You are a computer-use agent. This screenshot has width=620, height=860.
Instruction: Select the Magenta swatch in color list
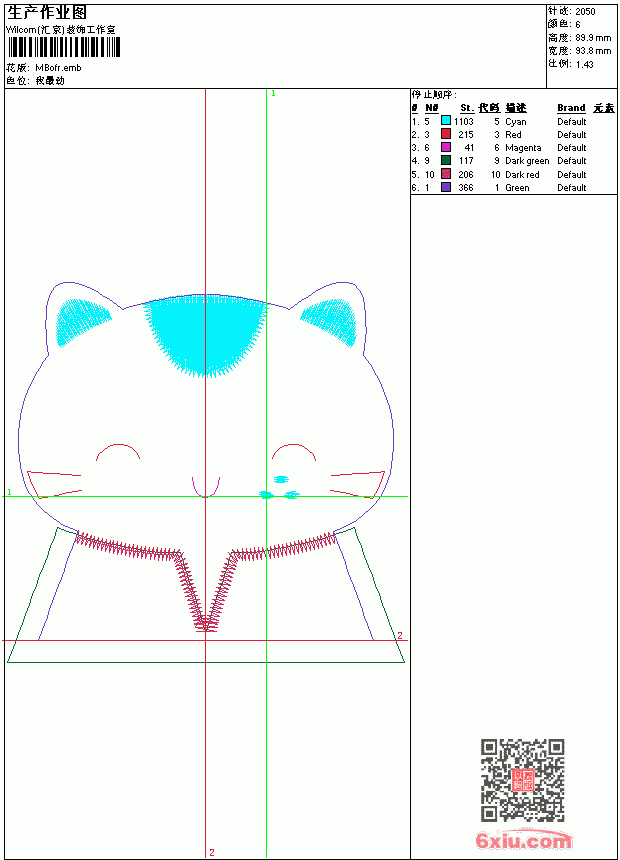446,147
